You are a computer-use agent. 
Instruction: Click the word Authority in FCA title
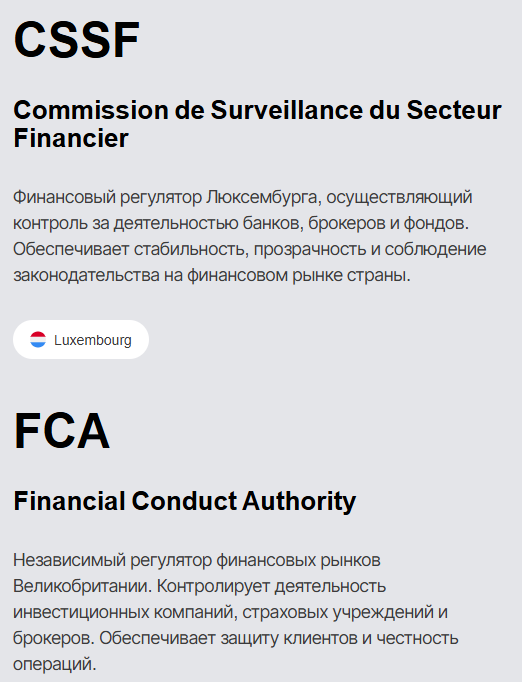pyautogui.click(x=299, y=501)
